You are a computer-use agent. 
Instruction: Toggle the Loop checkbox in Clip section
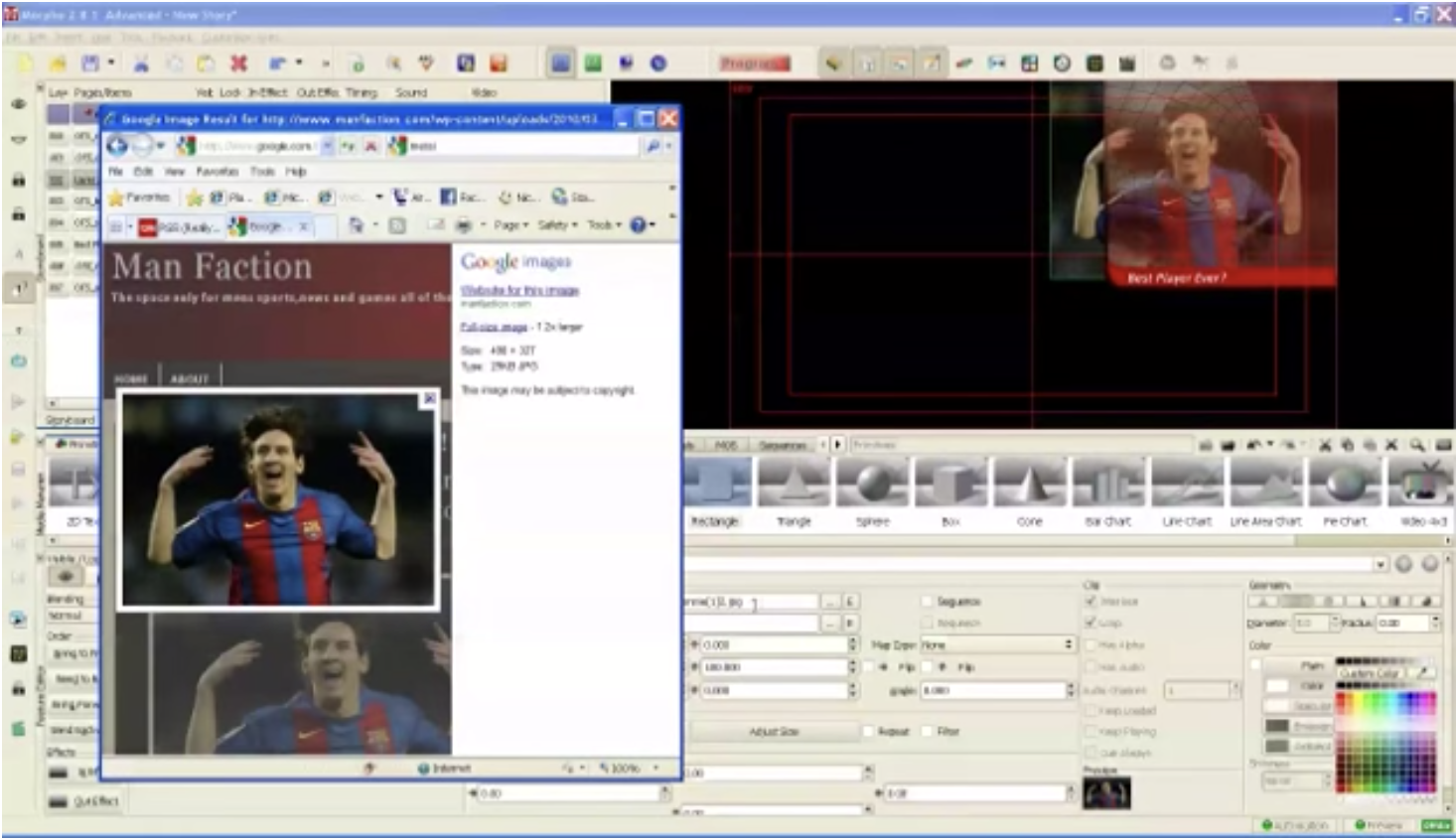tap(1091, 623)
